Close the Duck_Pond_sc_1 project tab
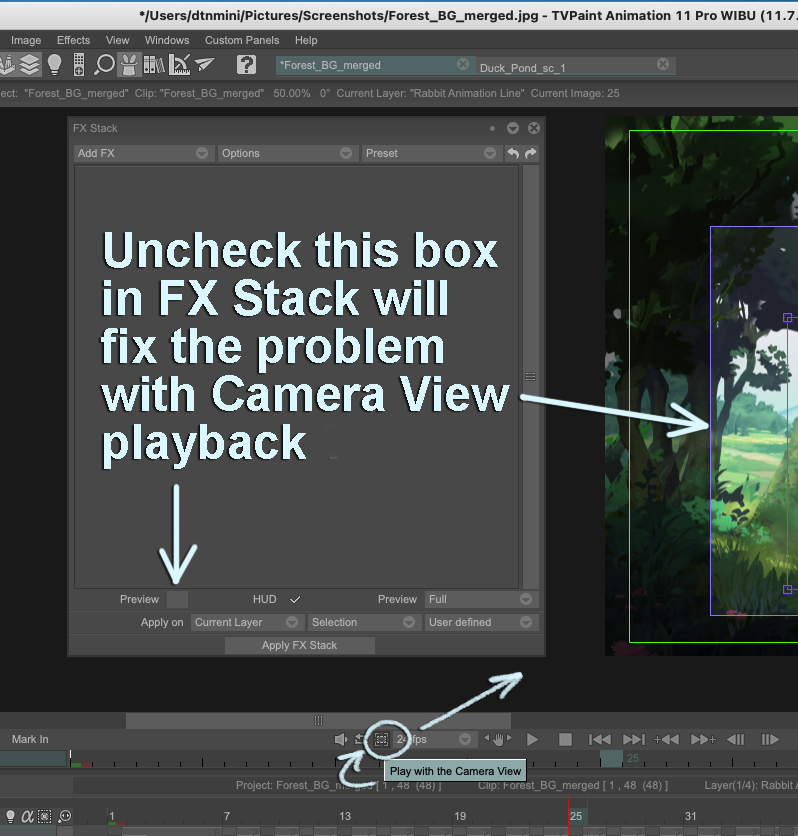798x836 pixels. click(663, 64)
